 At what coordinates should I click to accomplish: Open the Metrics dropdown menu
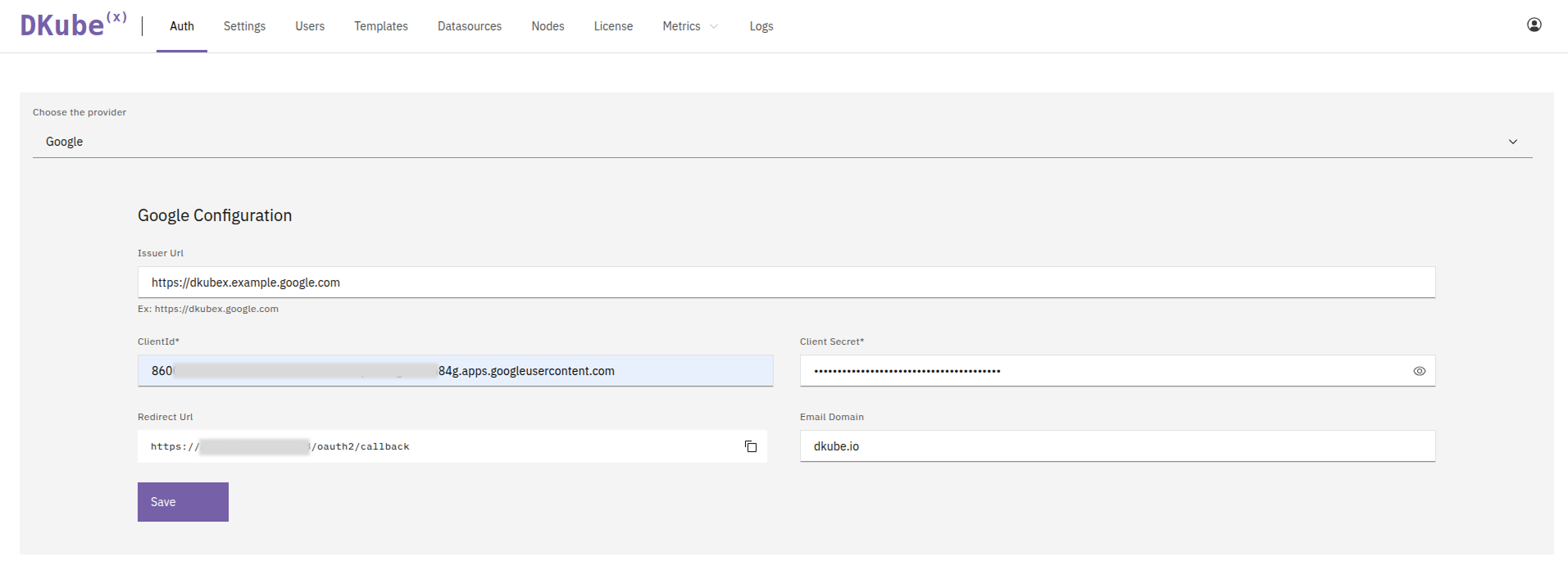coord(689,26)
